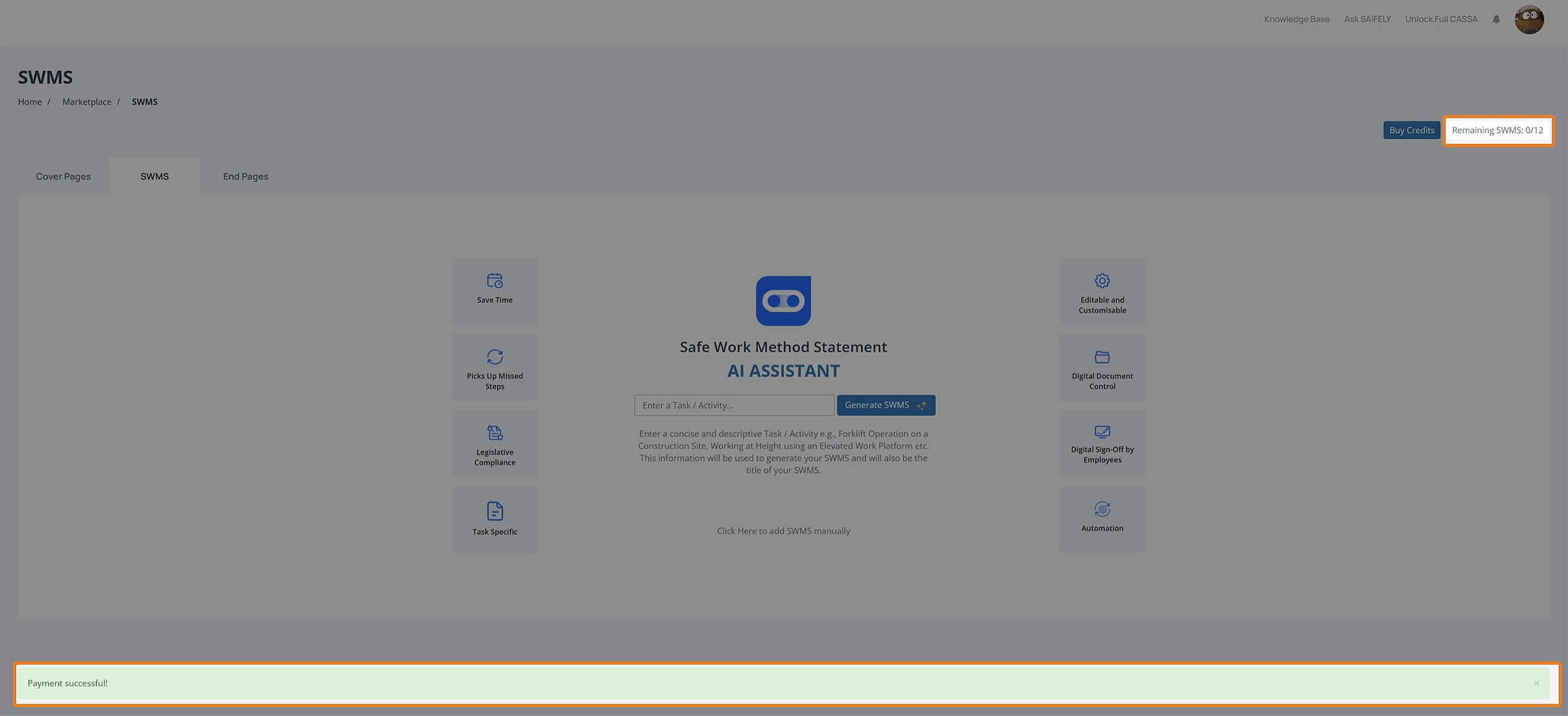The width and height of the screenshot is (1568, 716).
Task: Open the notifications bell
Action: (1496, 19)
